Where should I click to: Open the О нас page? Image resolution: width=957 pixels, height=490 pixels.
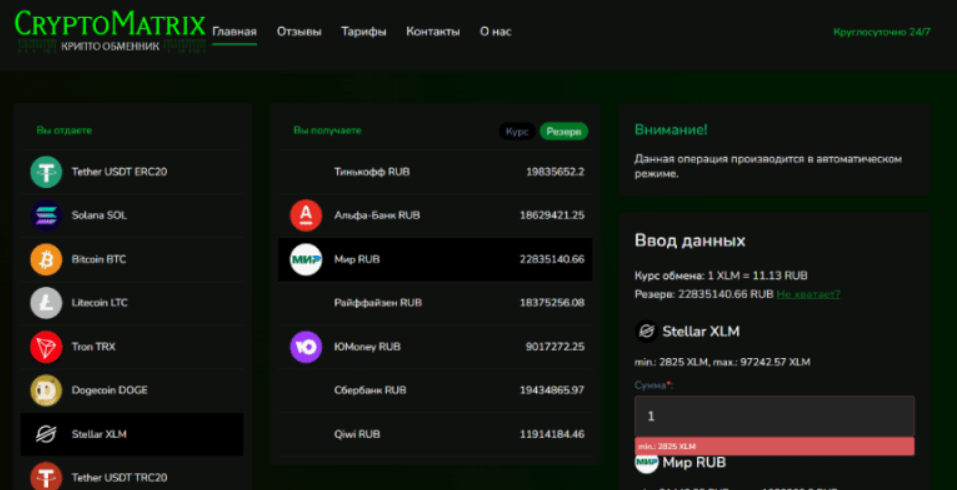click(x=496, y=32)
